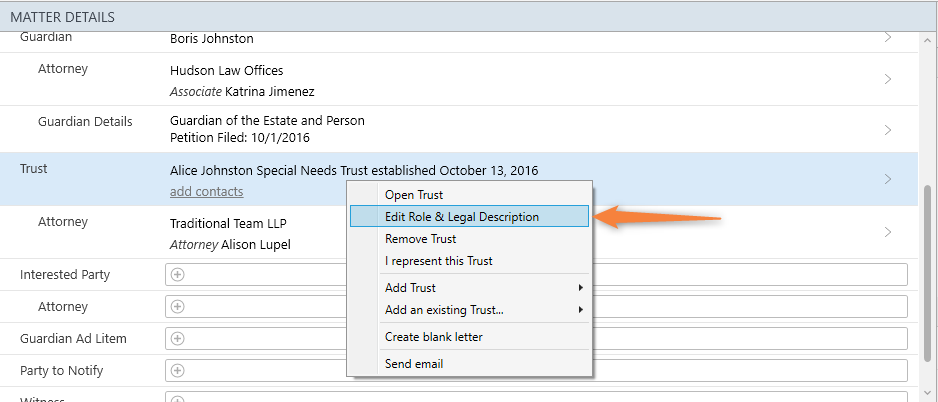938x402 pixels.
Task: Add an Interested Party with plus icon
Action: click(178, 275)
